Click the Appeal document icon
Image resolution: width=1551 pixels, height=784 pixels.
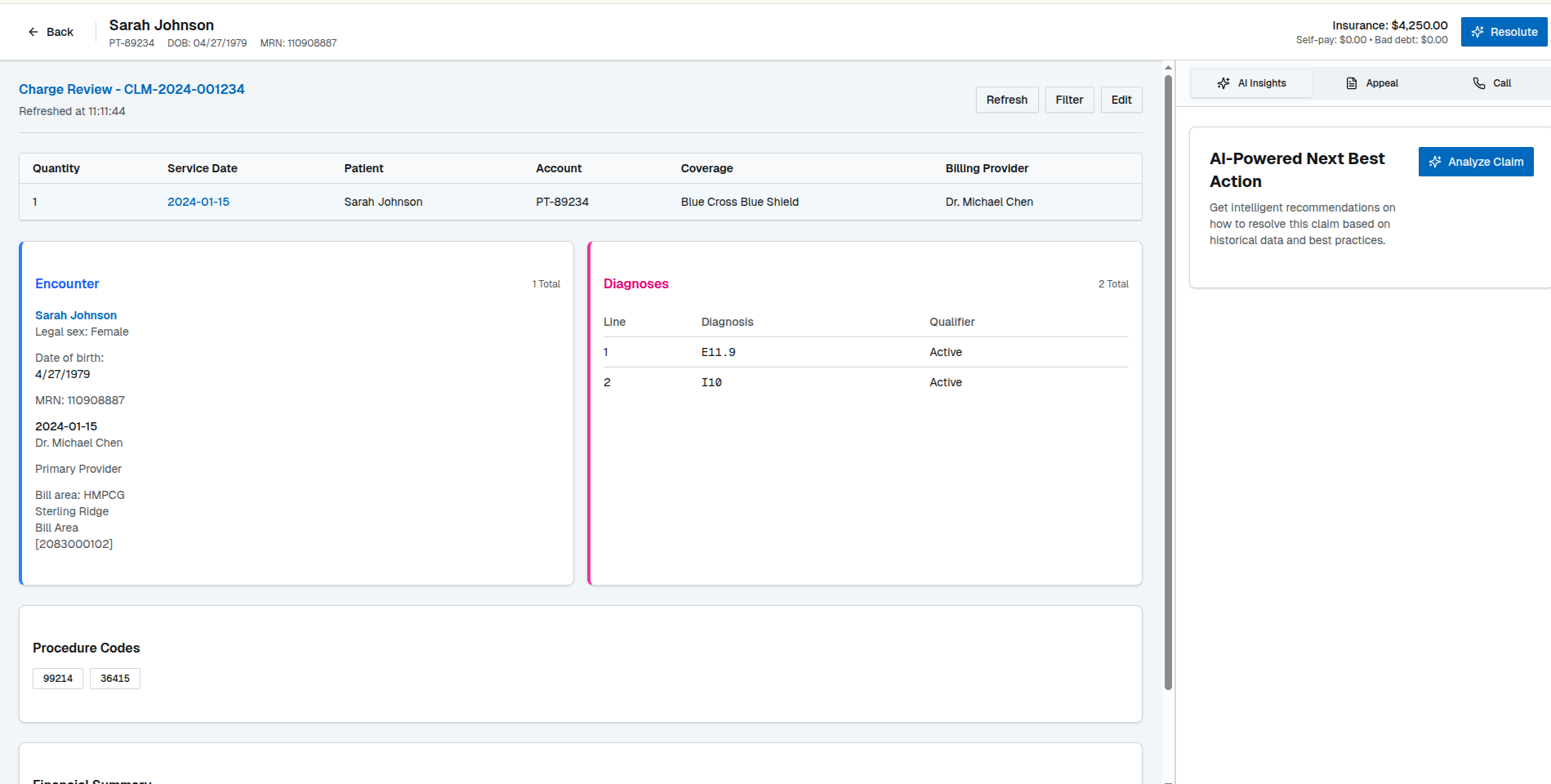(x=1352, y=83)
